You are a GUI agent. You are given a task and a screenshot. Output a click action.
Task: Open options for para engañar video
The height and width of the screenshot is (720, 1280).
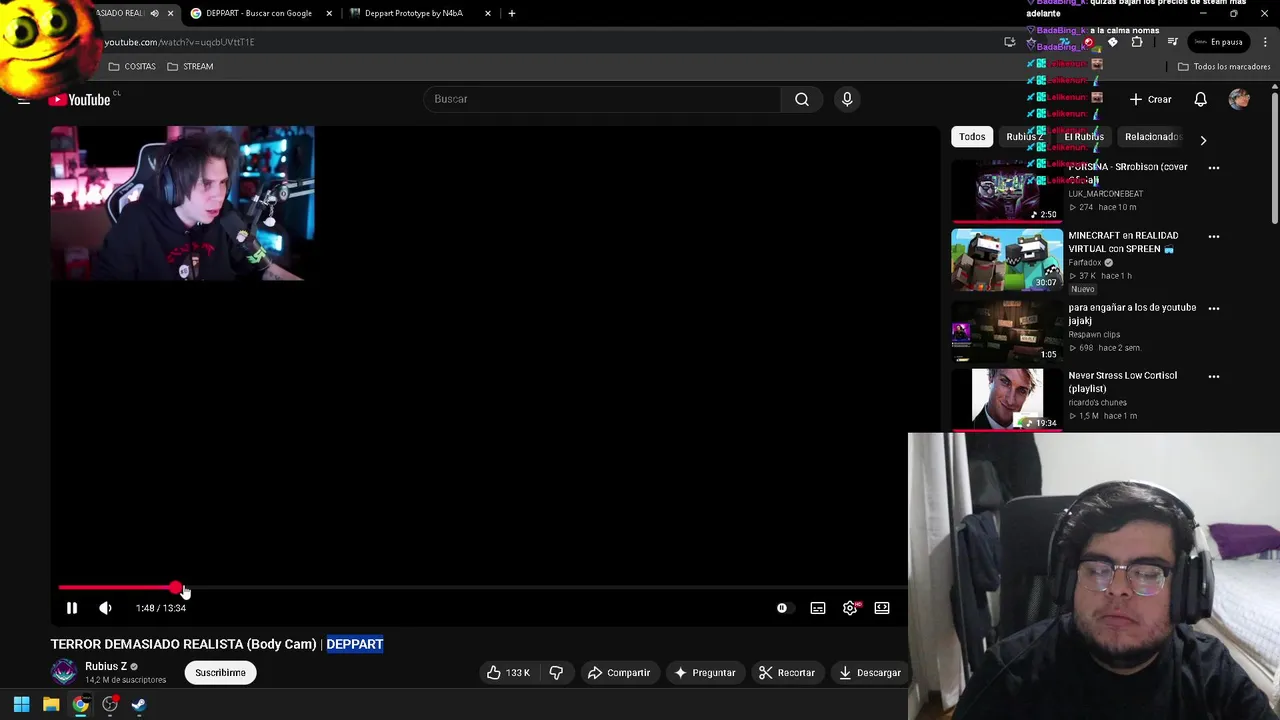tap(1214, 308)
